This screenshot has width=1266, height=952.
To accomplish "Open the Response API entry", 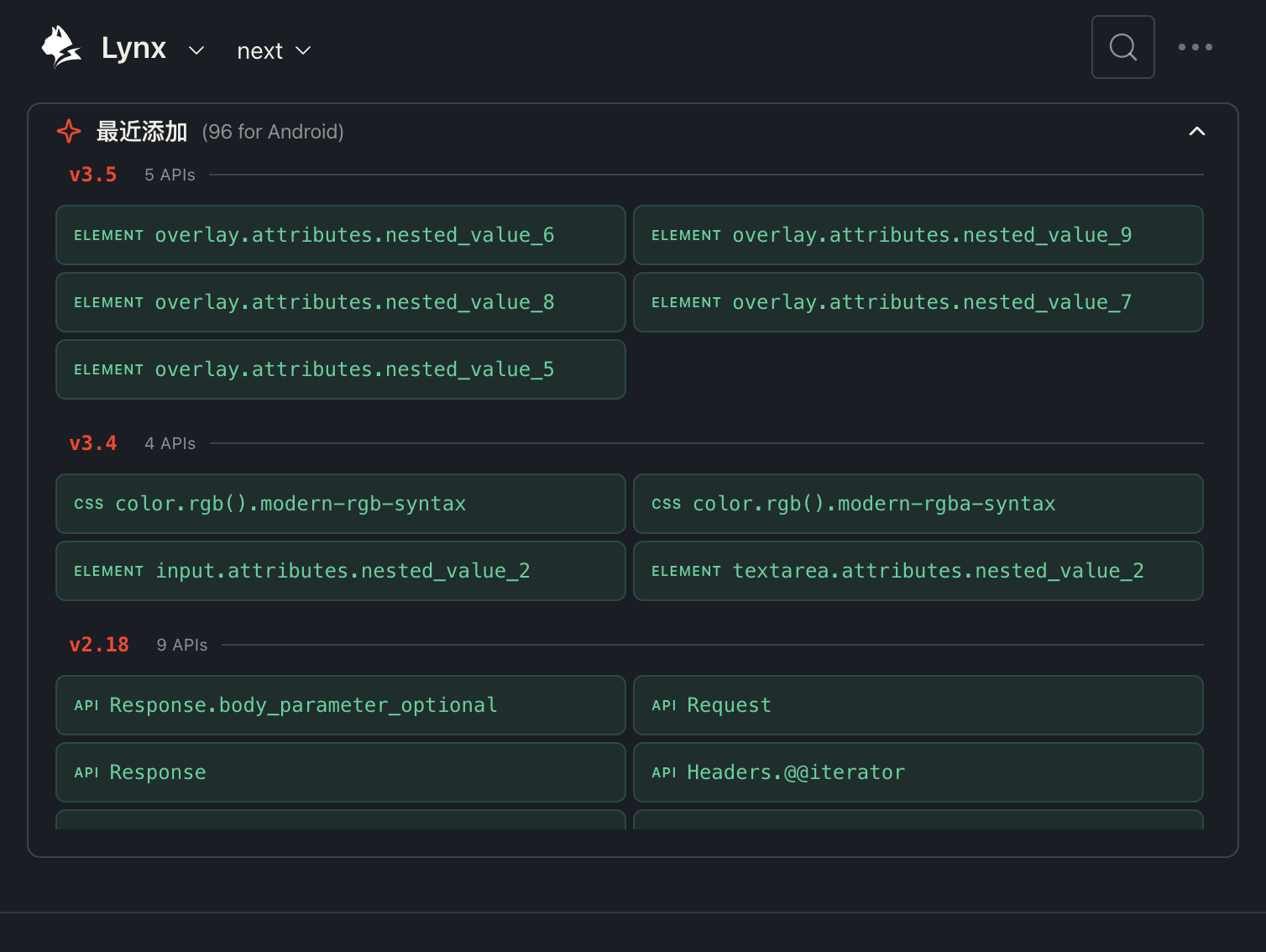I will tap(340, 772).
